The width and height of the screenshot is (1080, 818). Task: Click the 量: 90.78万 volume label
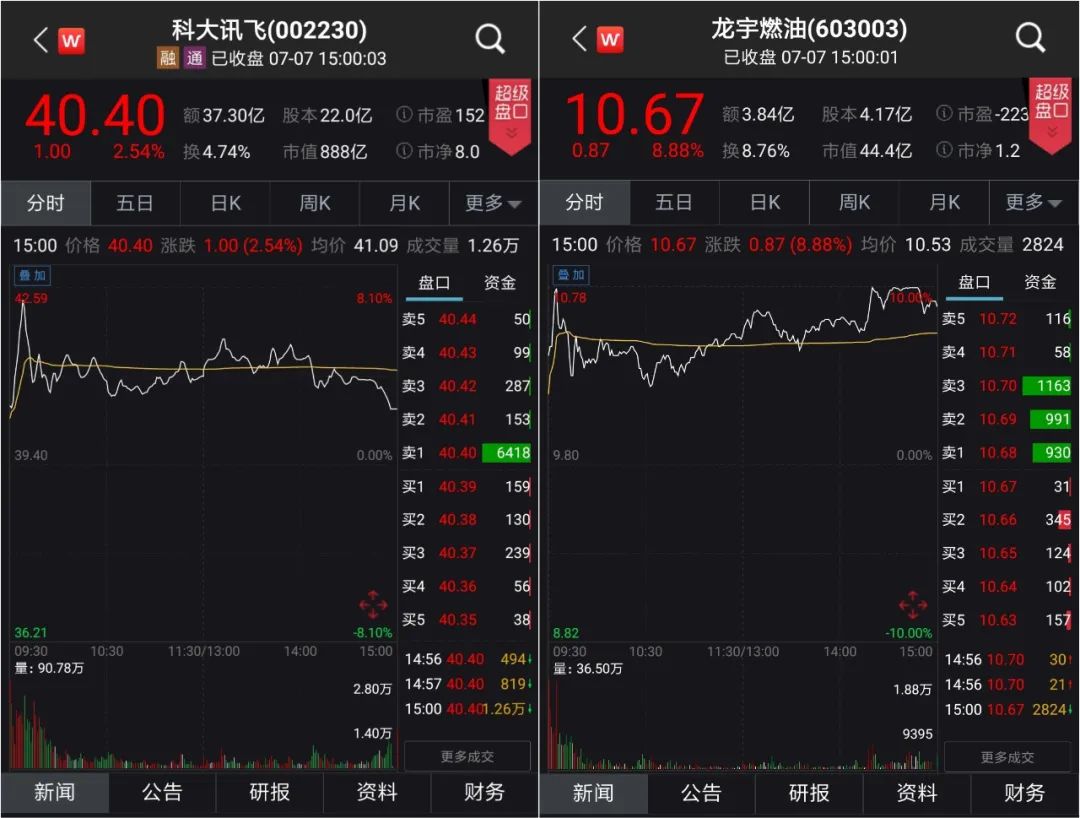point(49,669)
